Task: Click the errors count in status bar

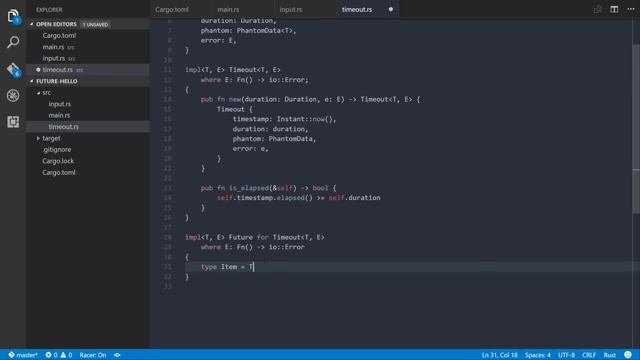Action: 51,355
